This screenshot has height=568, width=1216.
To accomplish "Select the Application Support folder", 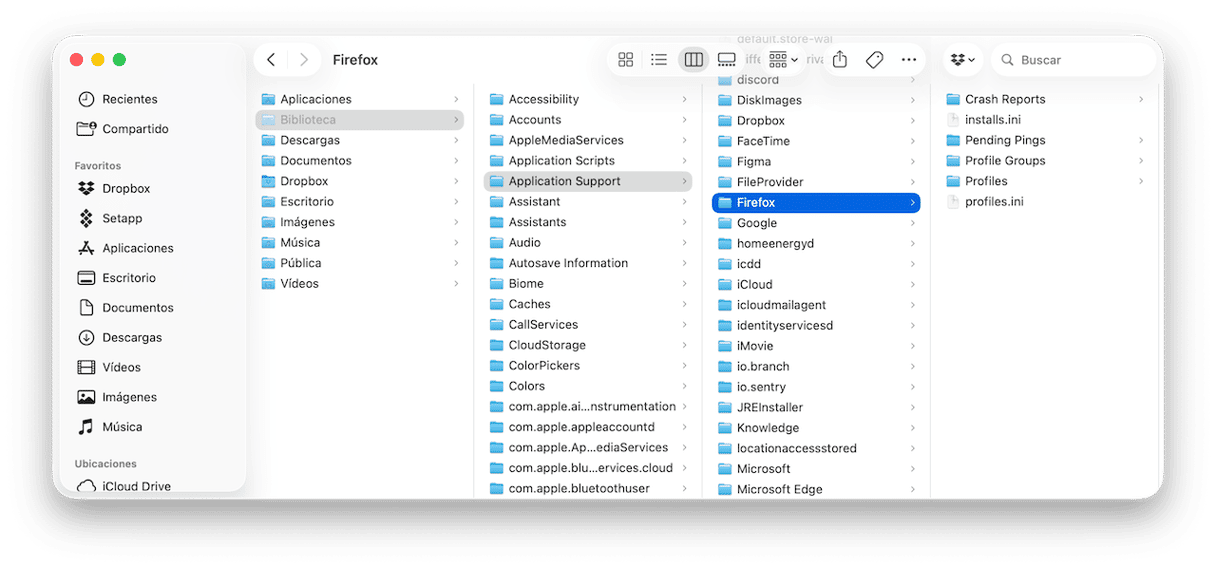I will [588, 181].
